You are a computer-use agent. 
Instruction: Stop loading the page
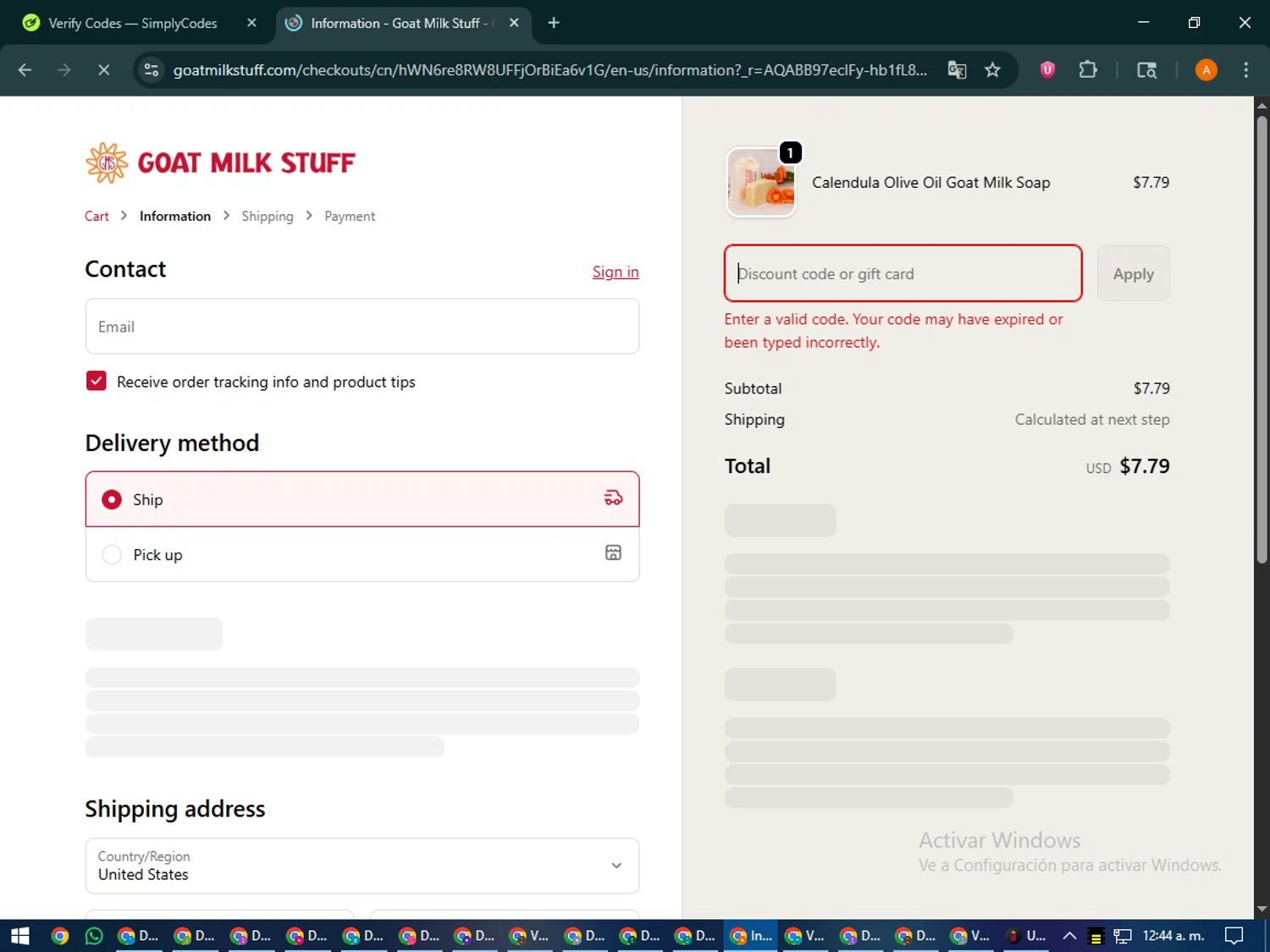tap(103, 70)
